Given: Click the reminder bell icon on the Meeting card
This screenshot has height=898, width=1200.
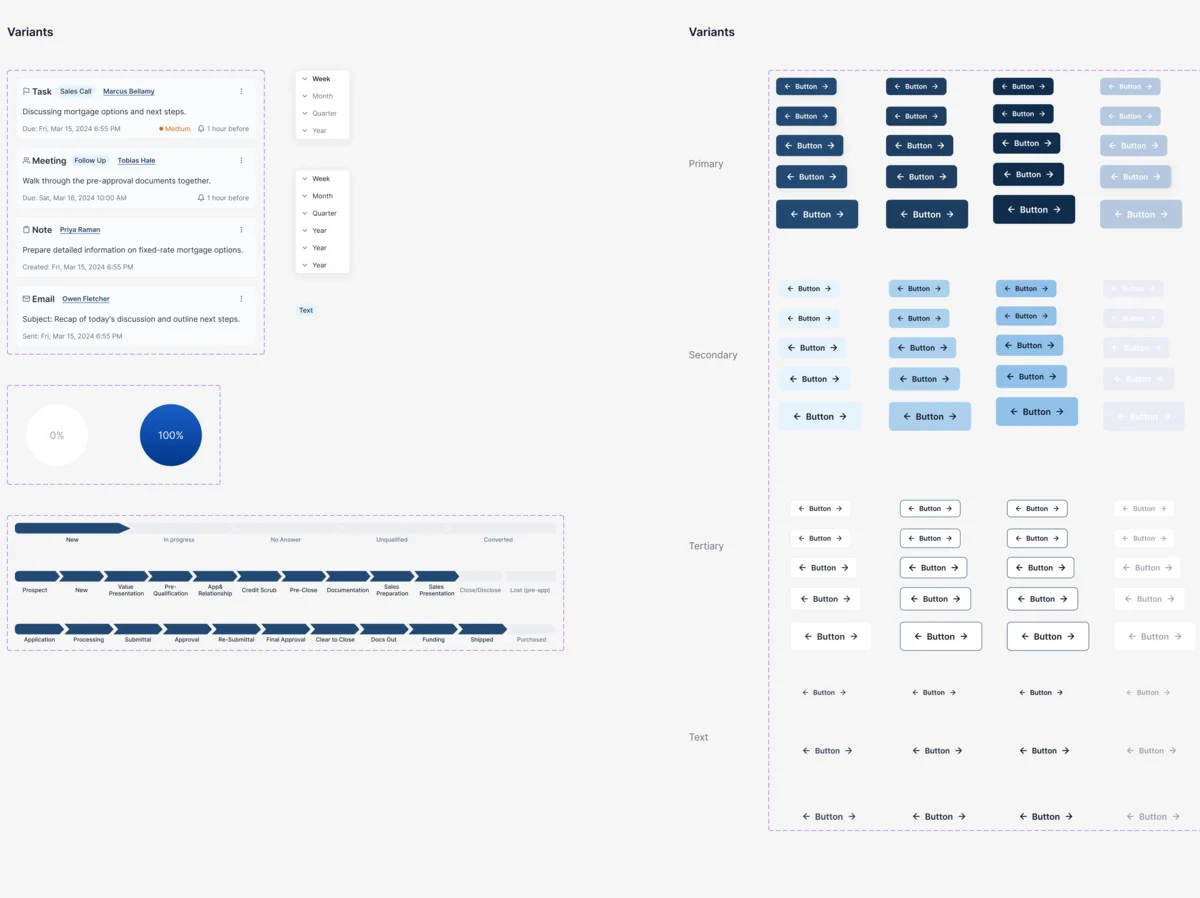Looking at the screenshot, I should (201, 198).
